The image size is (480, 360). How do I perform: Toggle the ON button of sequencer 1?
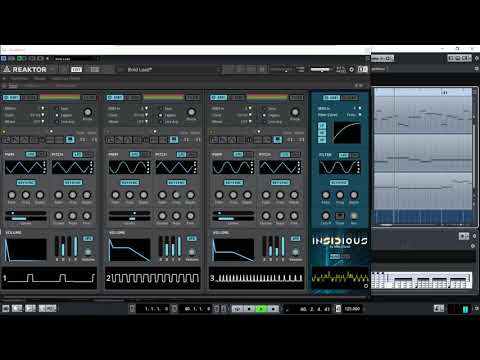tap(12, 97)
